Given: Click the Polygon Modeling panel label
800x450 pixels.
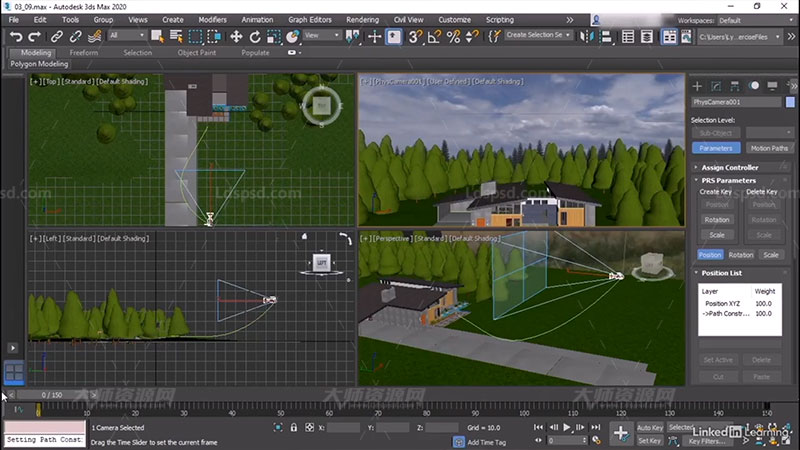Looking at the screenshot, I should 39,64.
